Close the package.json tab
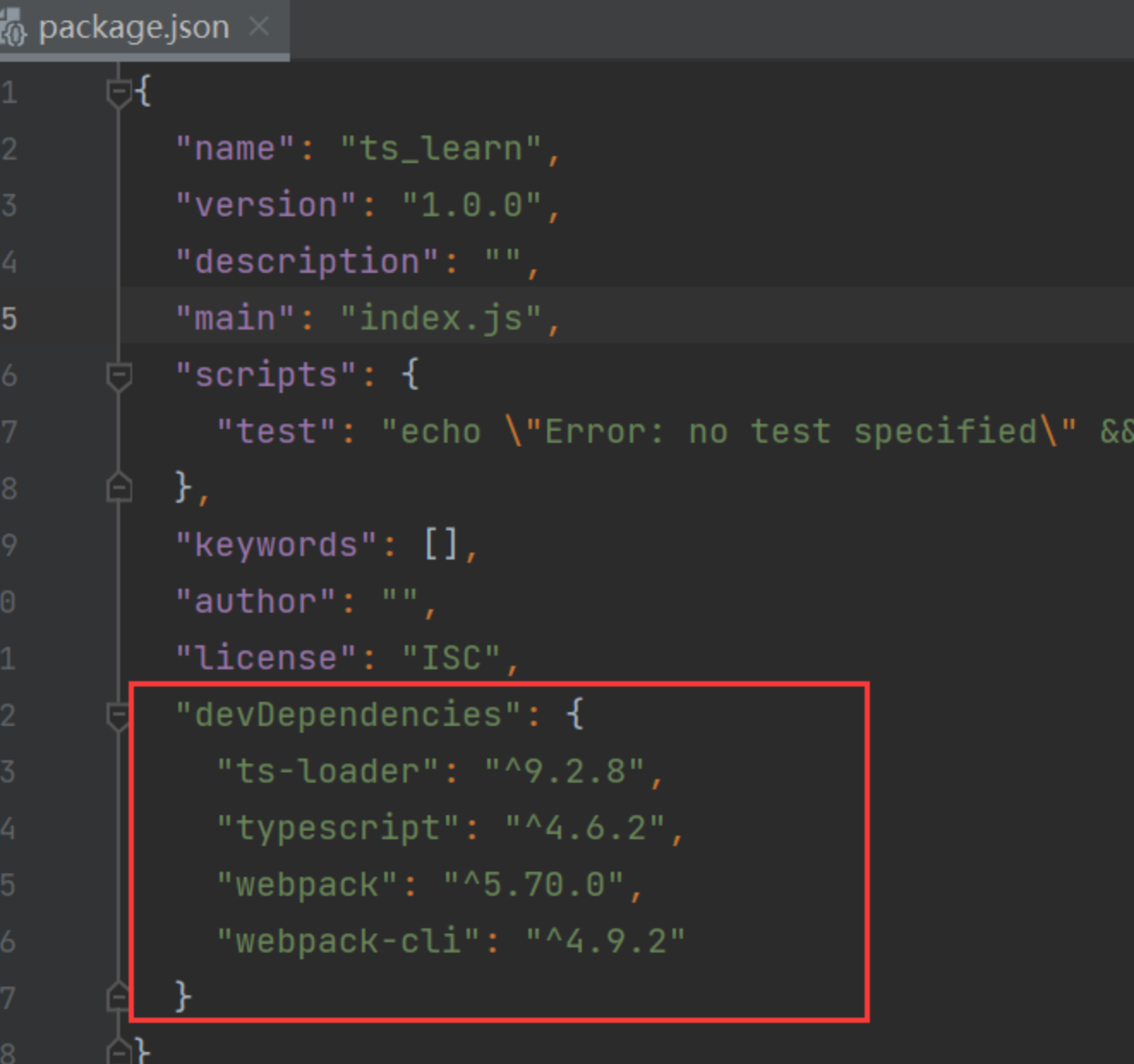 (x=260, y=26)
